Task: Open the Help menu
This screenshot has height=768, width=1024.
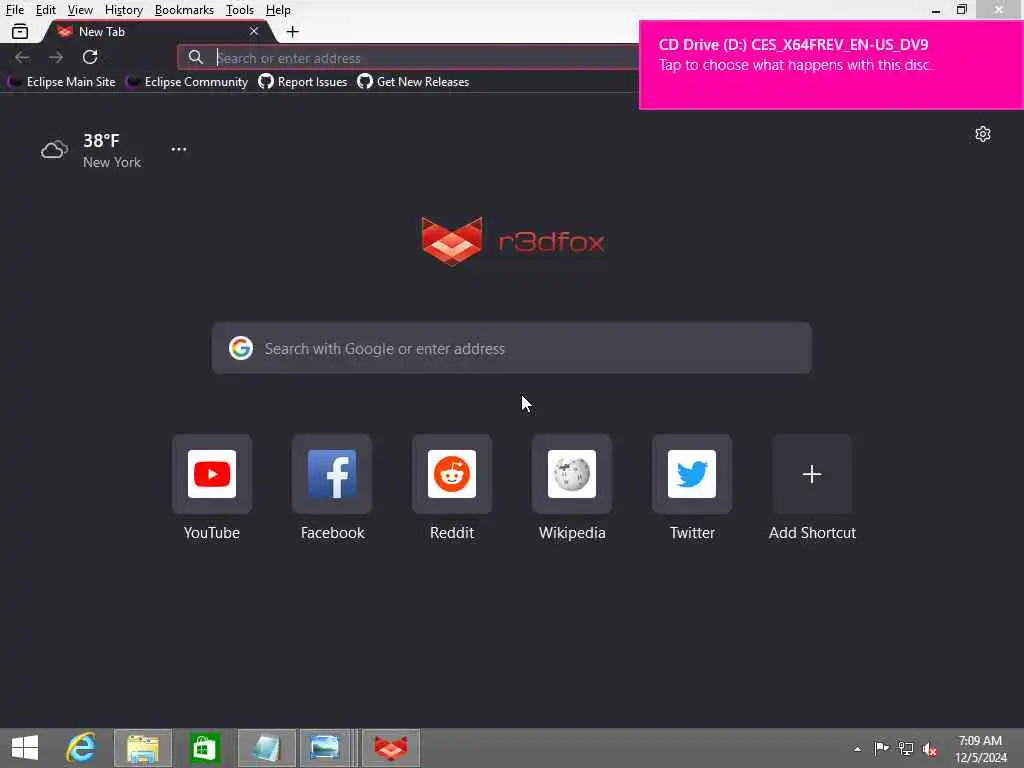Action: [x=278, y=10]
